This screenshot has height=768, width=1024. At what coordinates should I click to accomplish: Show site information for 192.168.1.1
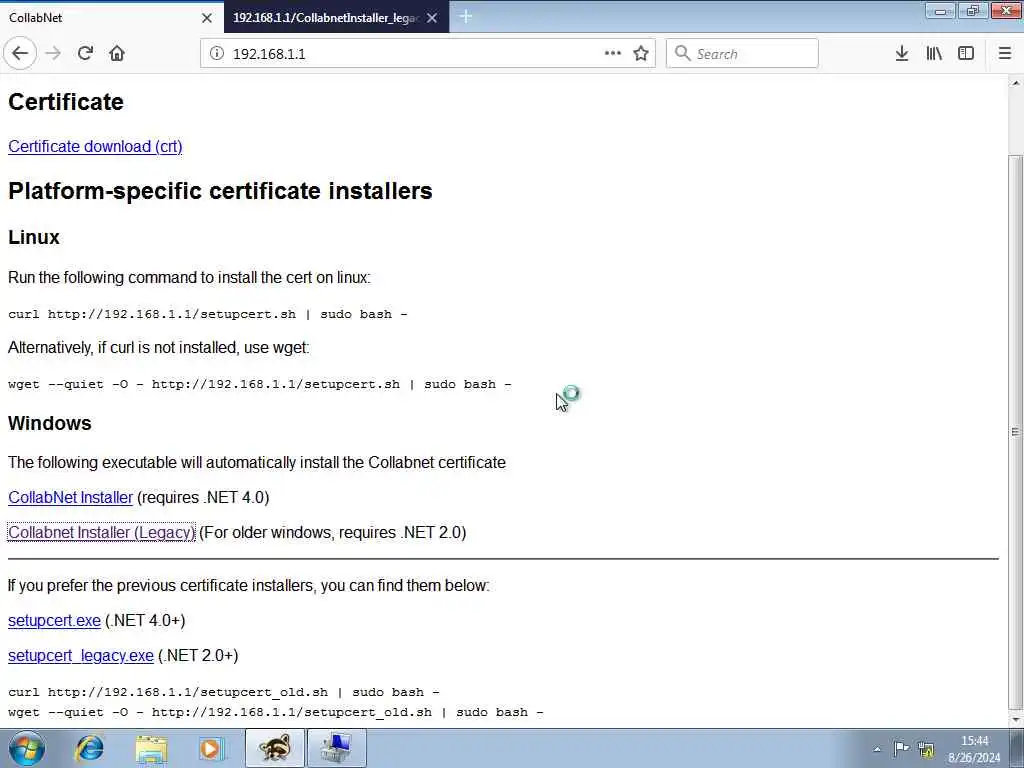click(x=217, y=54)
